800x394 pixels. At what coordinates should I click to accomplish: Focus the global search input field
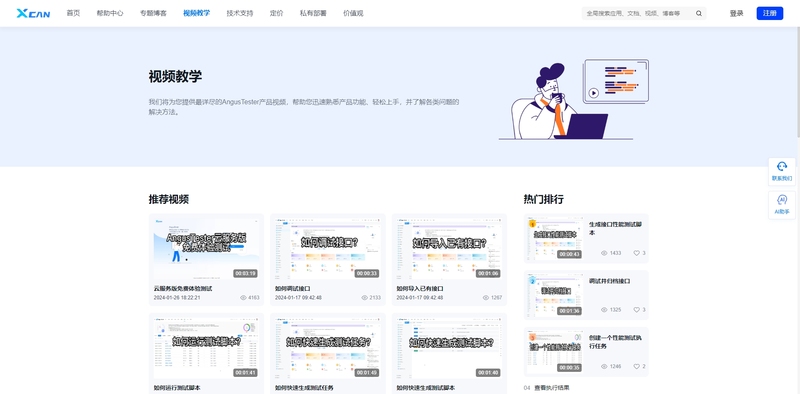(638, 13)
